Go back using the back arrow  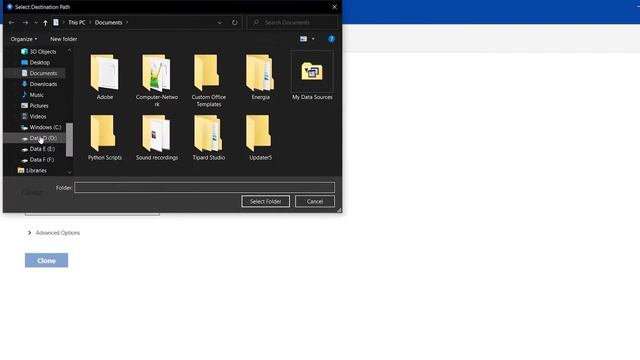[11, 22]
